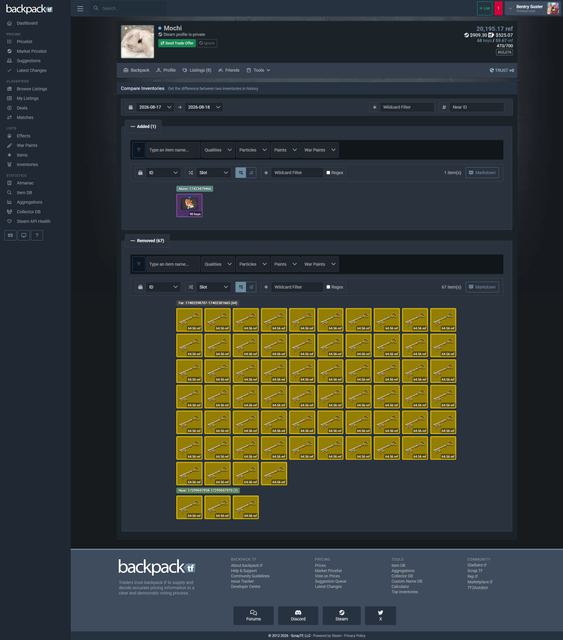Screen dimensions: 563x640
Task: Click the first small icon button under sidebar
Action: coord(10,235)
